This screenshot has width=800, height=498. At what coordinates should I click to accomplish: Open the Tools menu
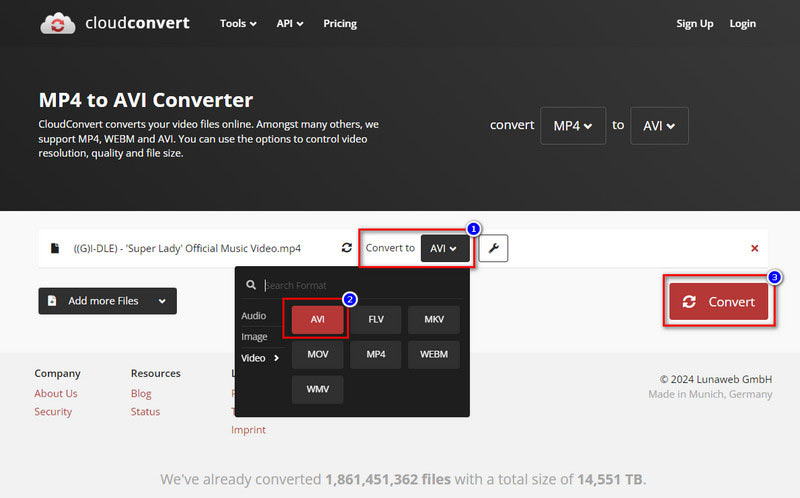click(238, 23)
